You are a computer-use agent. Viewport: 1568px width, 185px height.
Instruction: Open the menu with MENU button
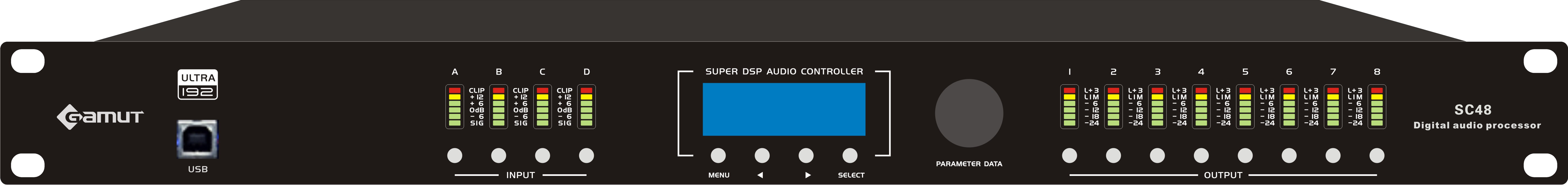(718, 156)
